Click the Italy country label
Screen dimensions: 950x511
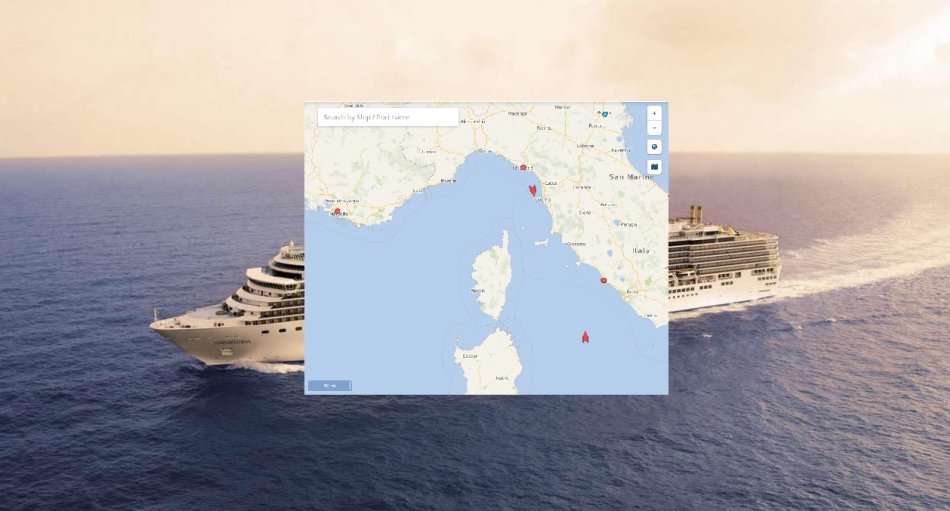[x=641, y=250]
